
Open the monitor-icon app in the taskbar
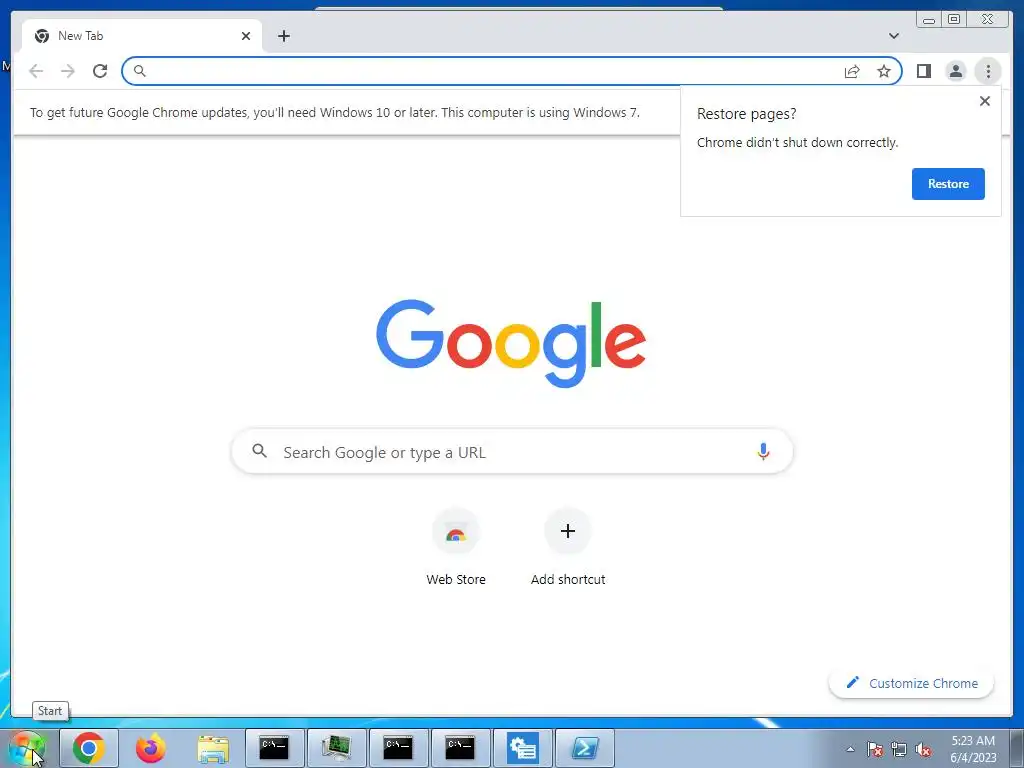point(336,748)
